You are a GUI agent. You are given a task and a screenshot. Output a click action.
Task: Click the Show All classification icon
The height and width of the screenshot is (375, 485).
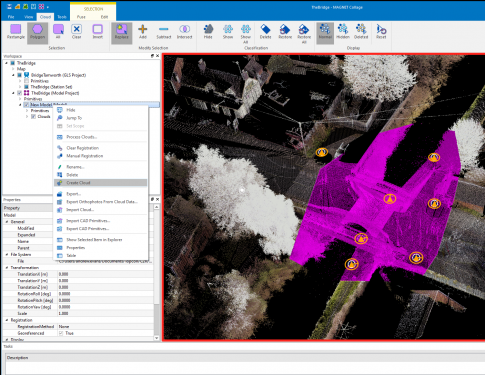[x=246, y=33]
